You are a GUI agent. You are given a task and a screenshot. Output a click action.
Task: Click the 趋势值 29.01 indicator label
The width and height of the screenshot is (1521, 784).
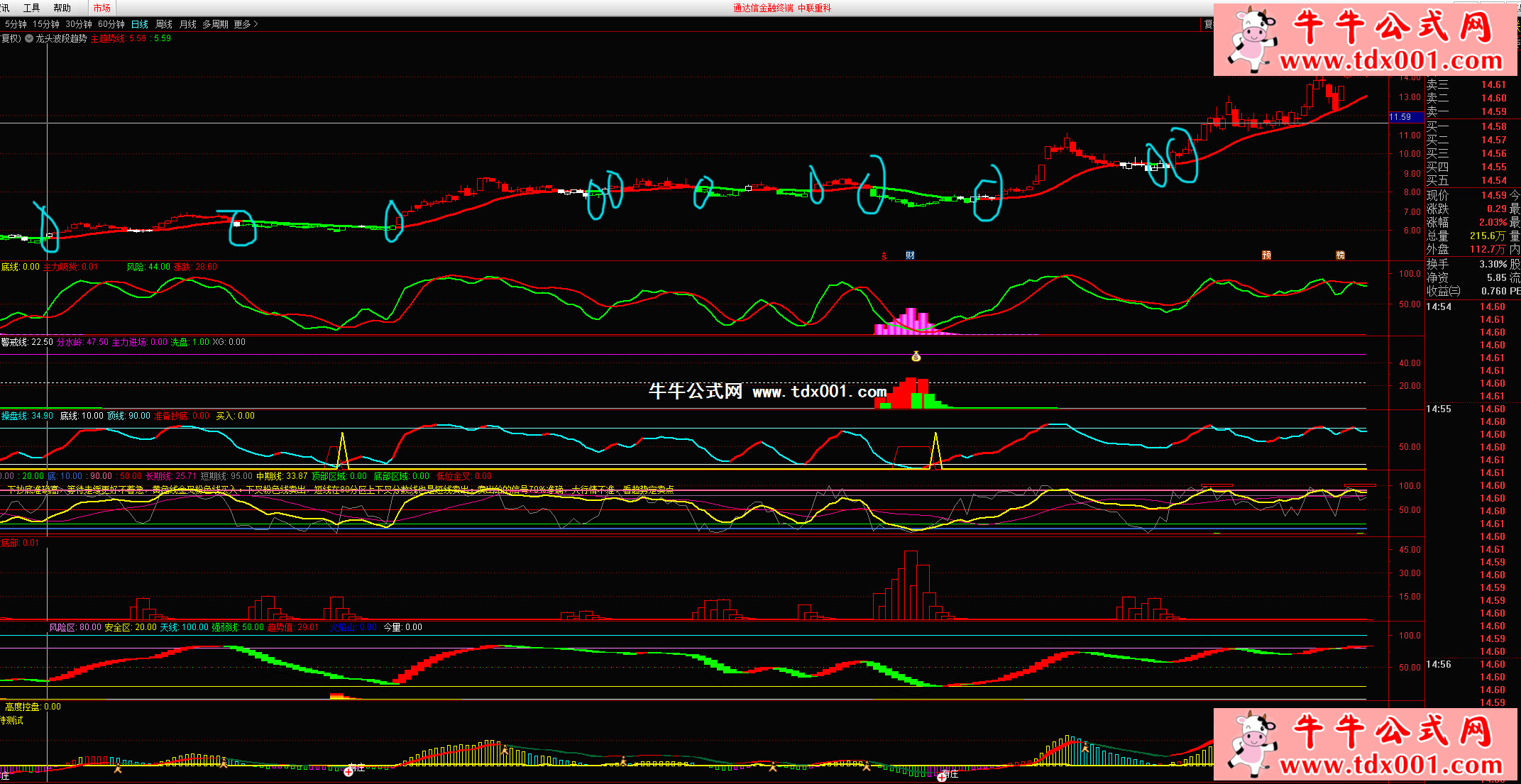293,627
